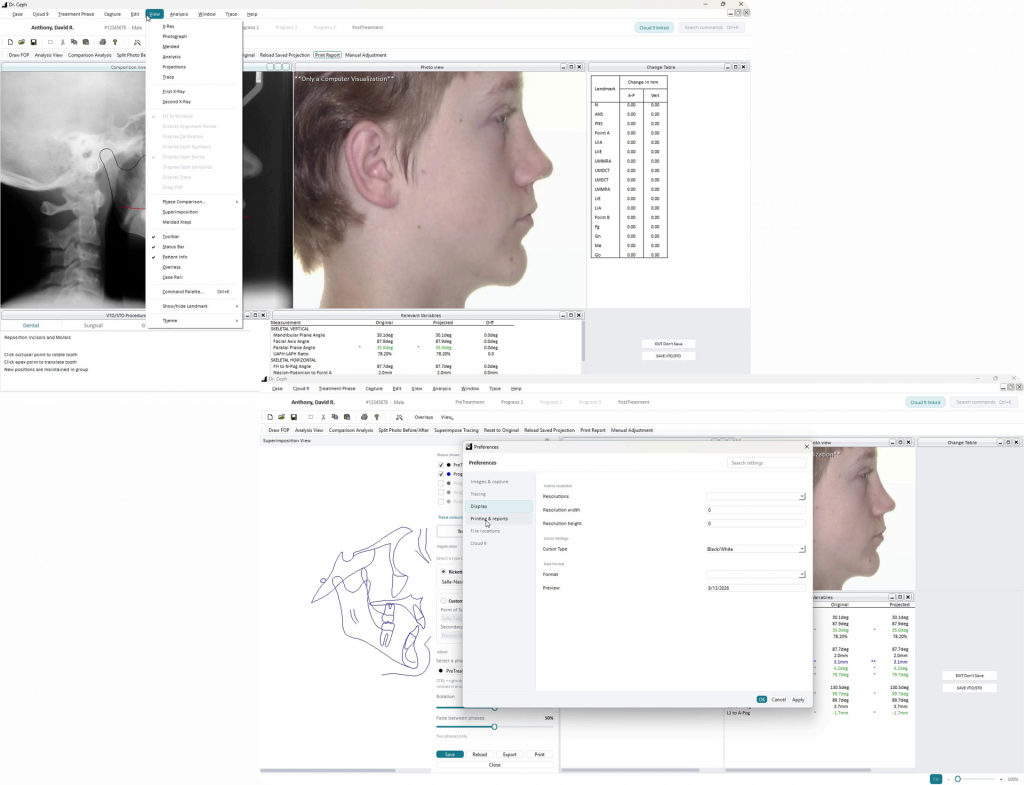Click Print Report button in top window

pos(327,55)
